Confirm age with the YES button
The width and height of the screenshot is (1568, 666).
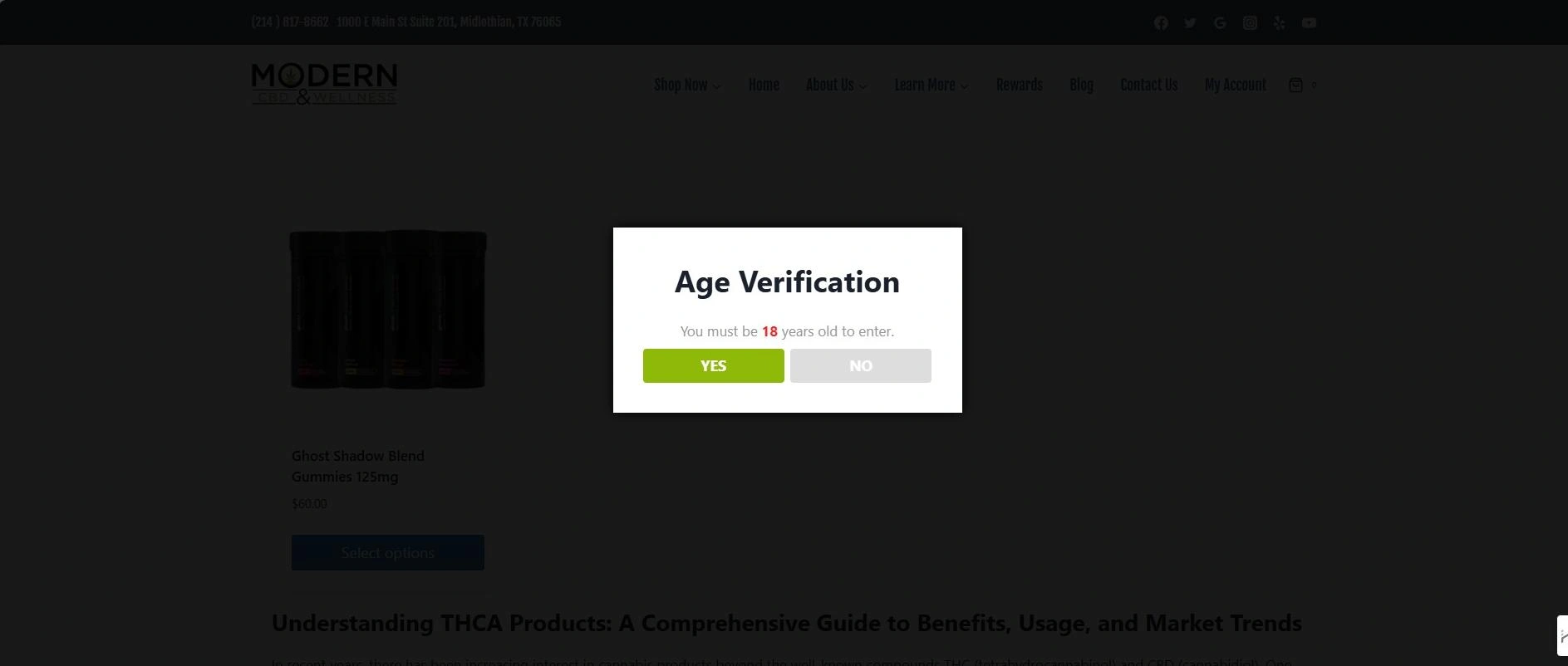(713, 365)
